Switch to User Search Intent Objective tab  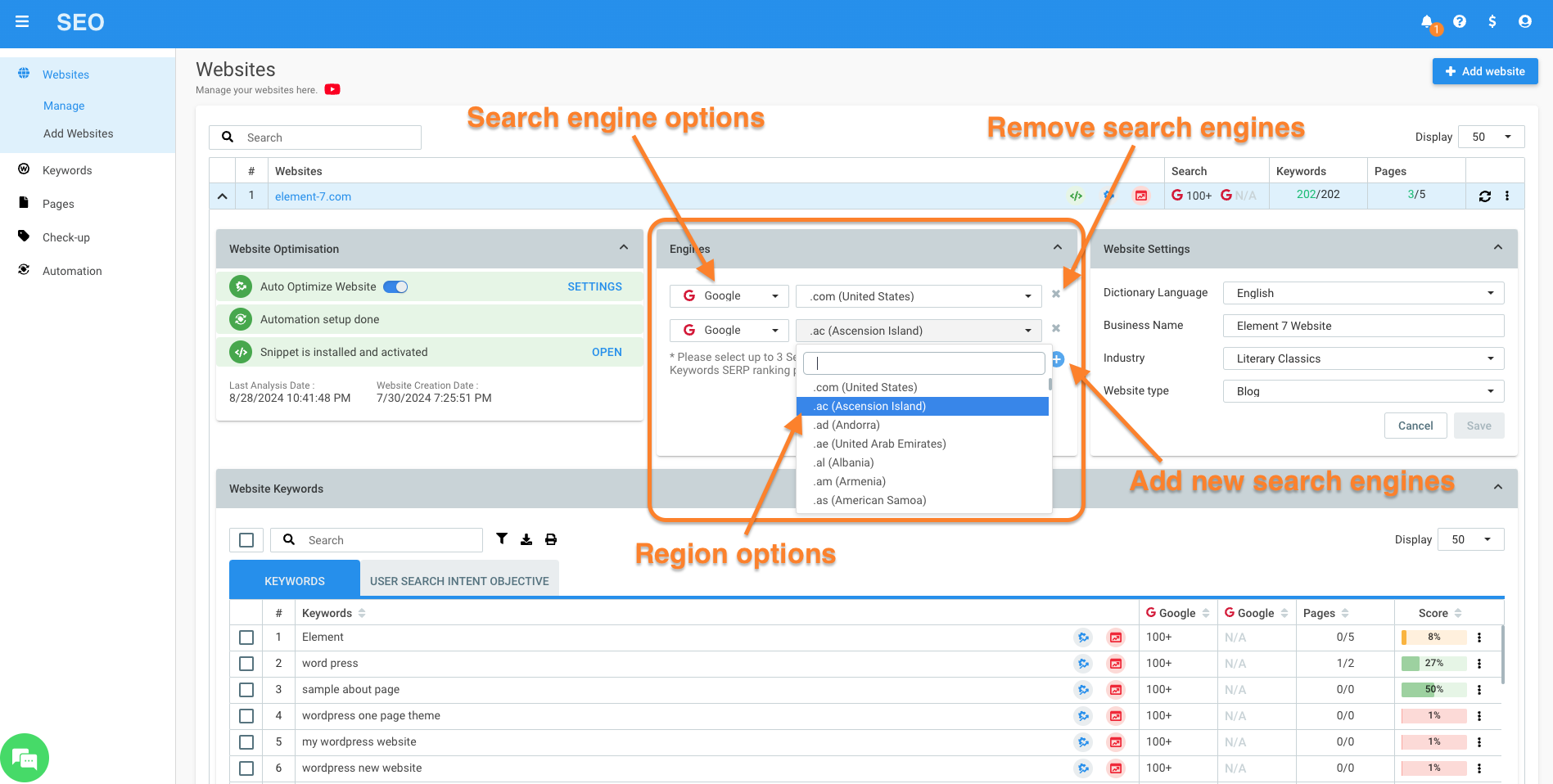click(459, 581)
